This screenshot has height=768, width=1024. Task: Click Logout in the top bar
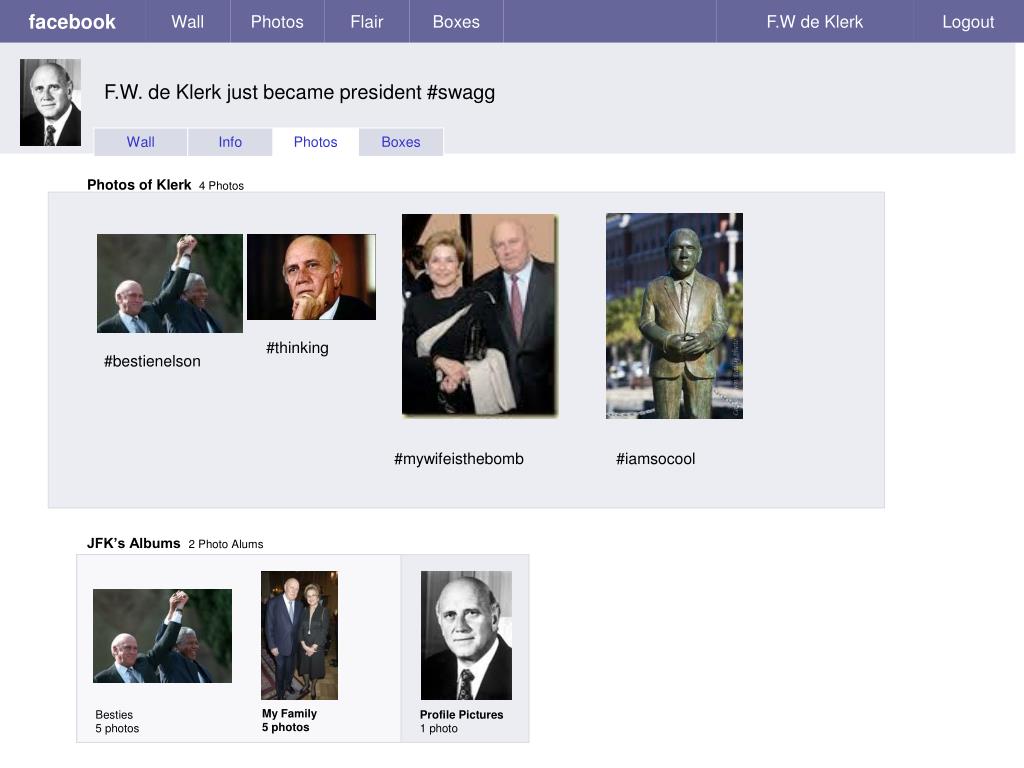coord(968,22)
